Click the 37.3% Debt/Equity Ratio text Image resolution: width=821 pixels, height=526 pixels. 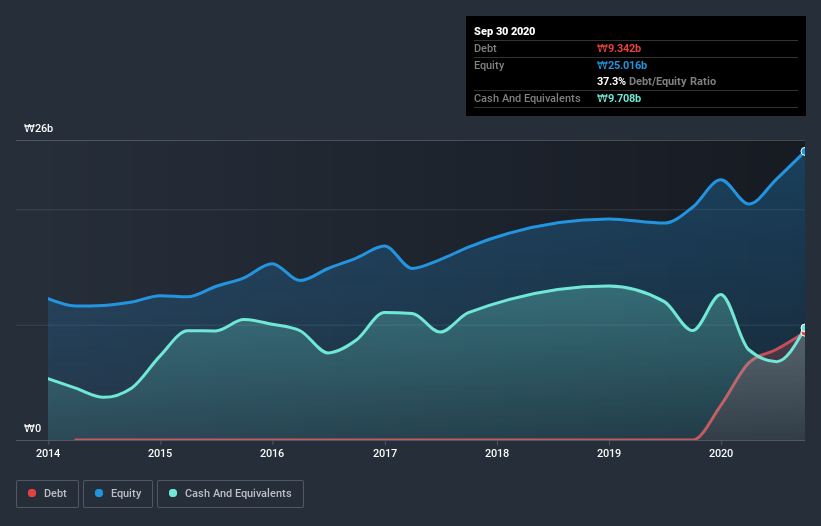point(657,81)
